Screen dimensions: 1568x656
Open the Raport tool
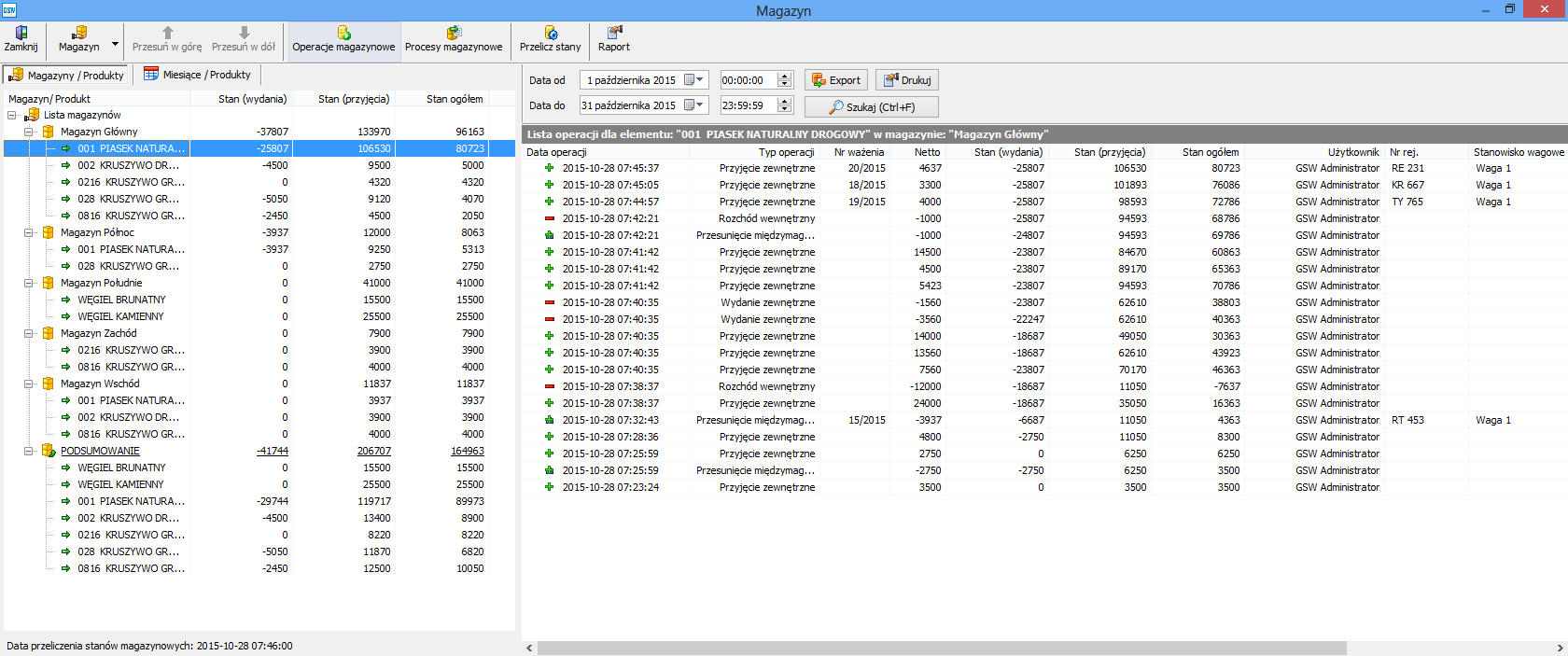click(613, 39)
